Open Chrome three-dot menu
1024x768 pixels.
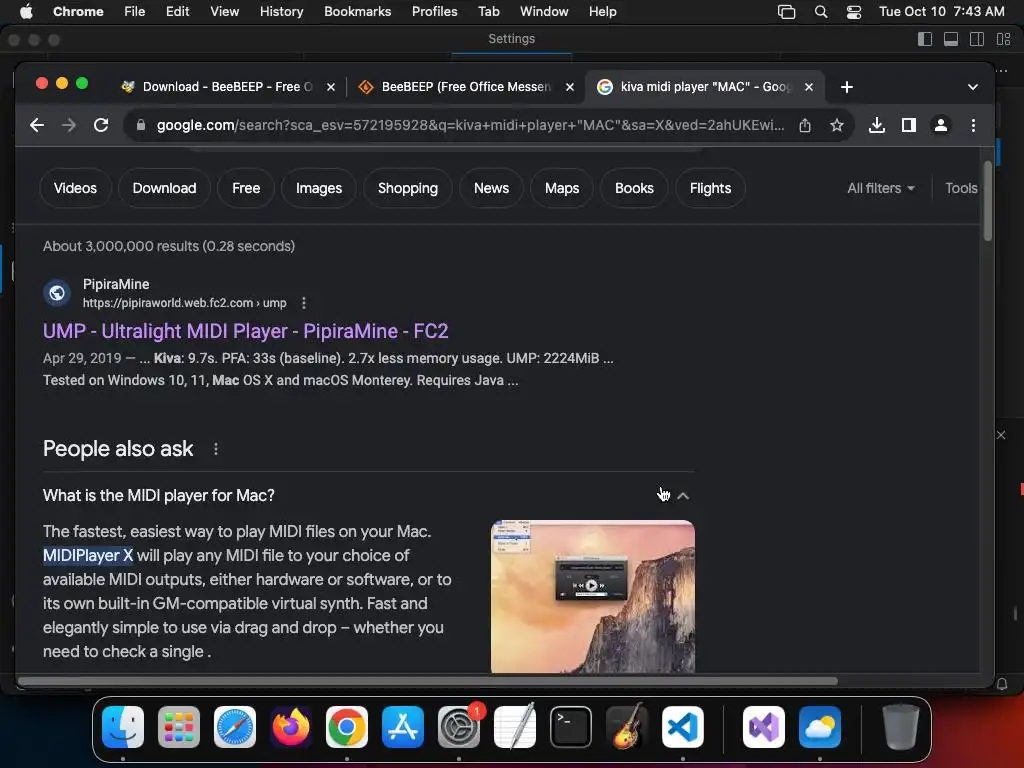click(x=973, y=125)
